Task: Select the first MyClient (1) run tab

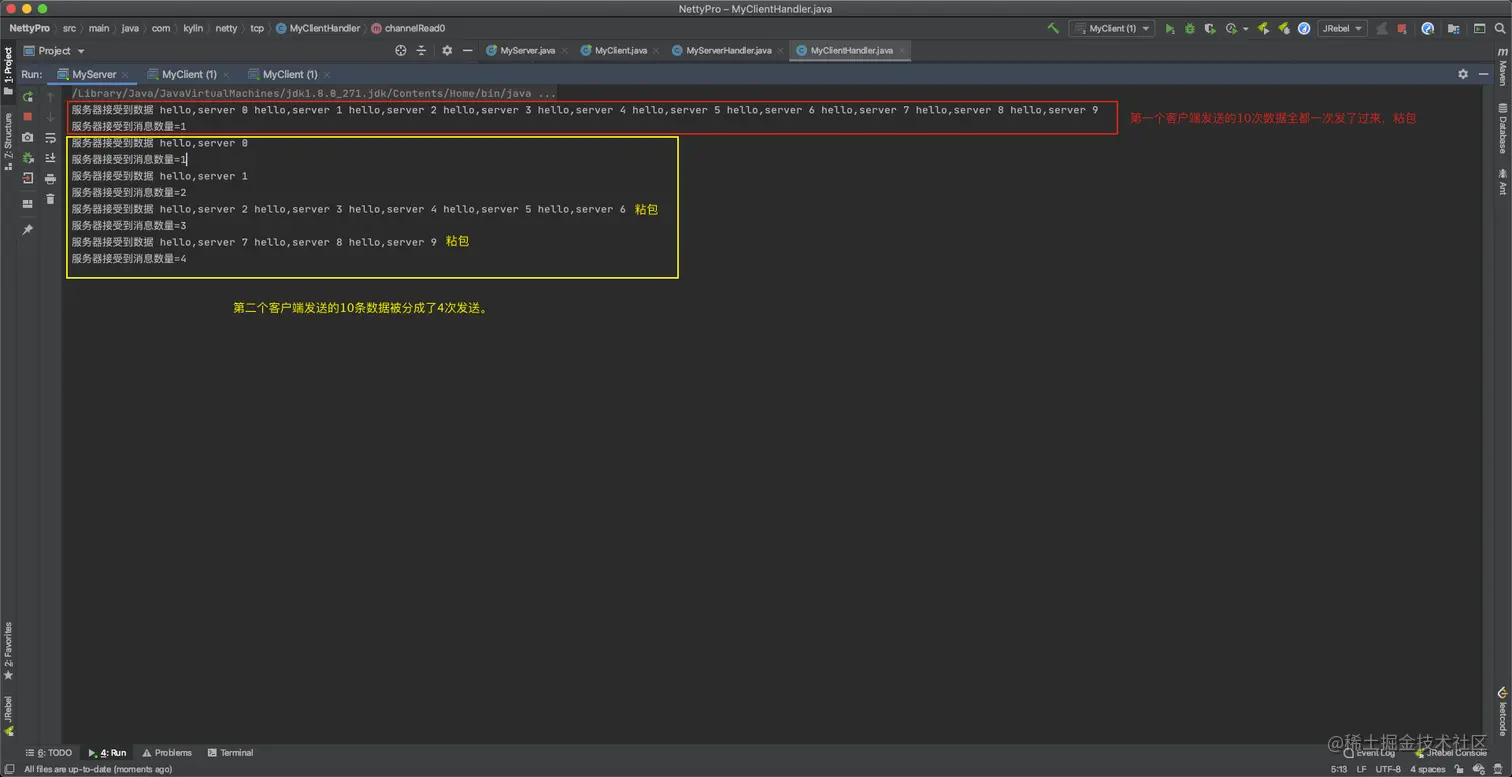Action: point(187,74)
